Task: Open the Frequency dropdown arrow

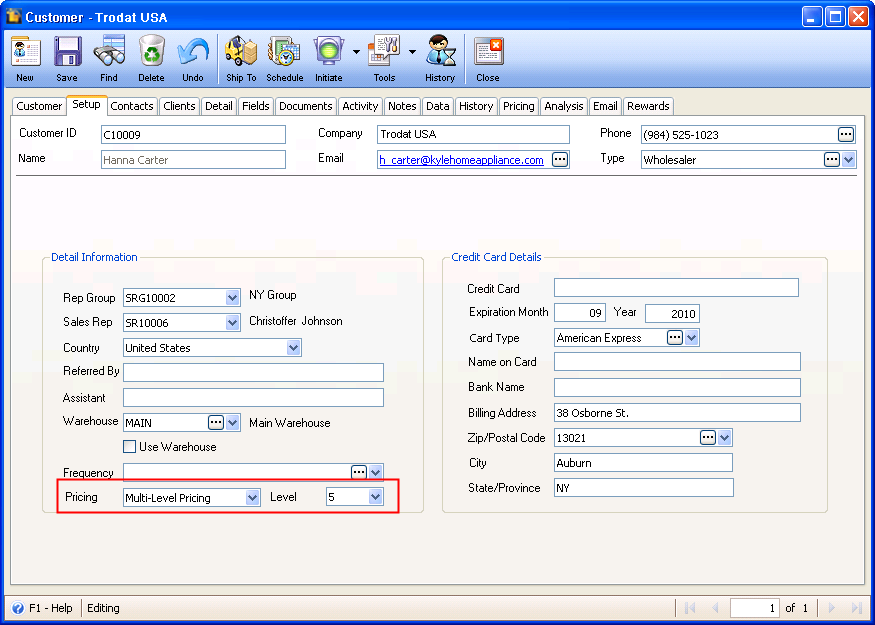Action: (376, 472)
